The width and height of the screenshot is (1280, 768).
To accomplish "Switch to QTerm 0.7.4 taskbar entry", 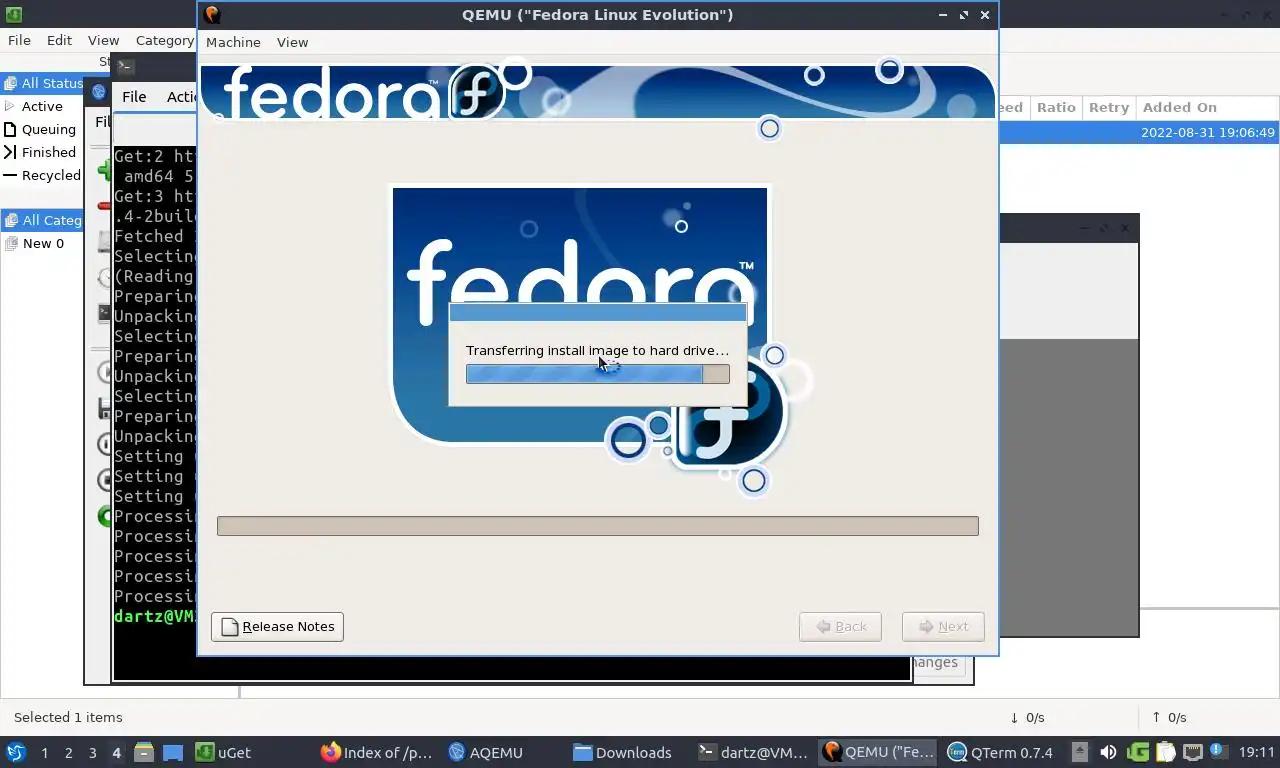I will tap(1001, 752).
